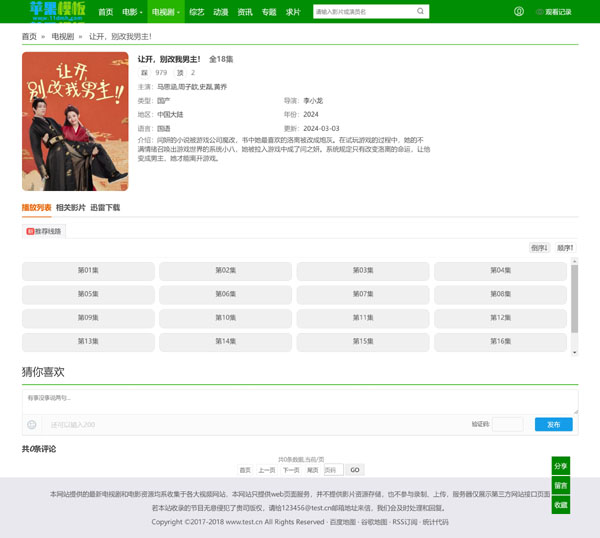Click the episode list scrollbar
Screen dimensions: 600x538
pos(574,300)
